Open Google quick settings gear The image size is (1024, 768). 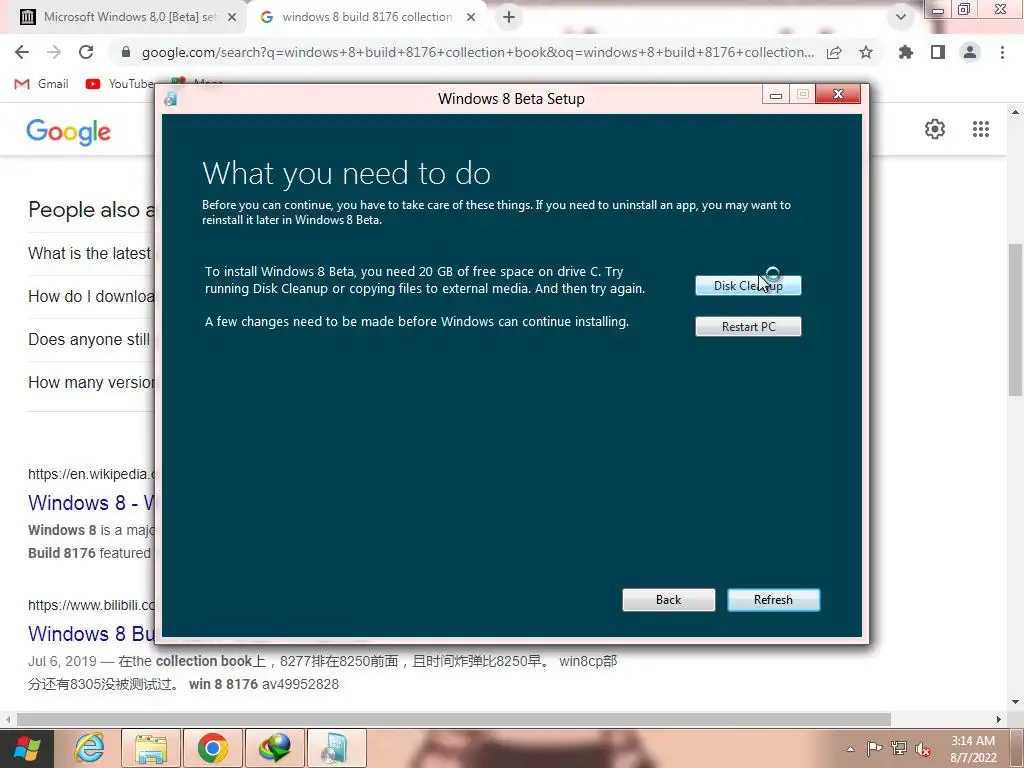click(x=935, y=129)
